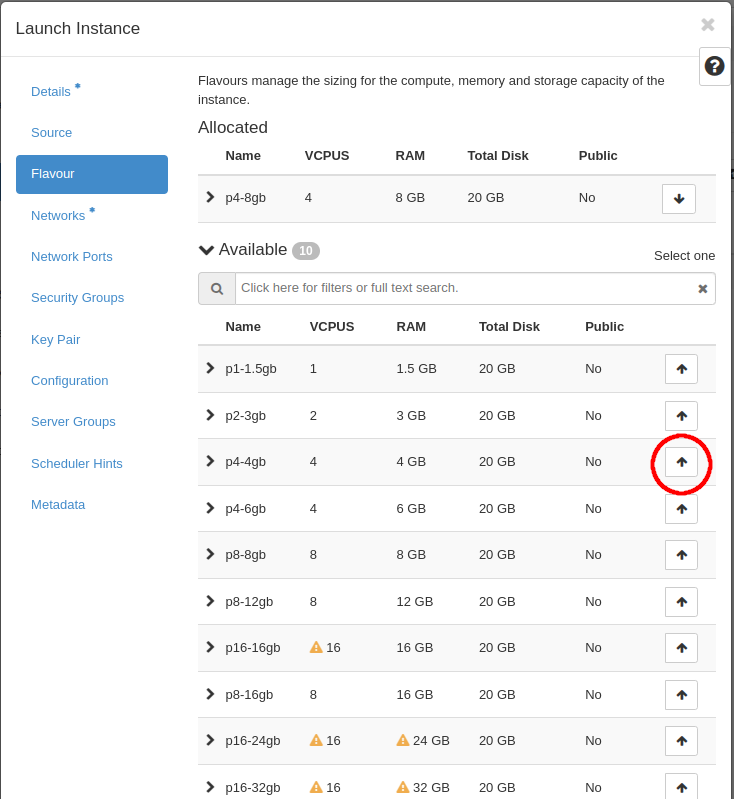Expand p2-3gb row details

pos(210,415)
